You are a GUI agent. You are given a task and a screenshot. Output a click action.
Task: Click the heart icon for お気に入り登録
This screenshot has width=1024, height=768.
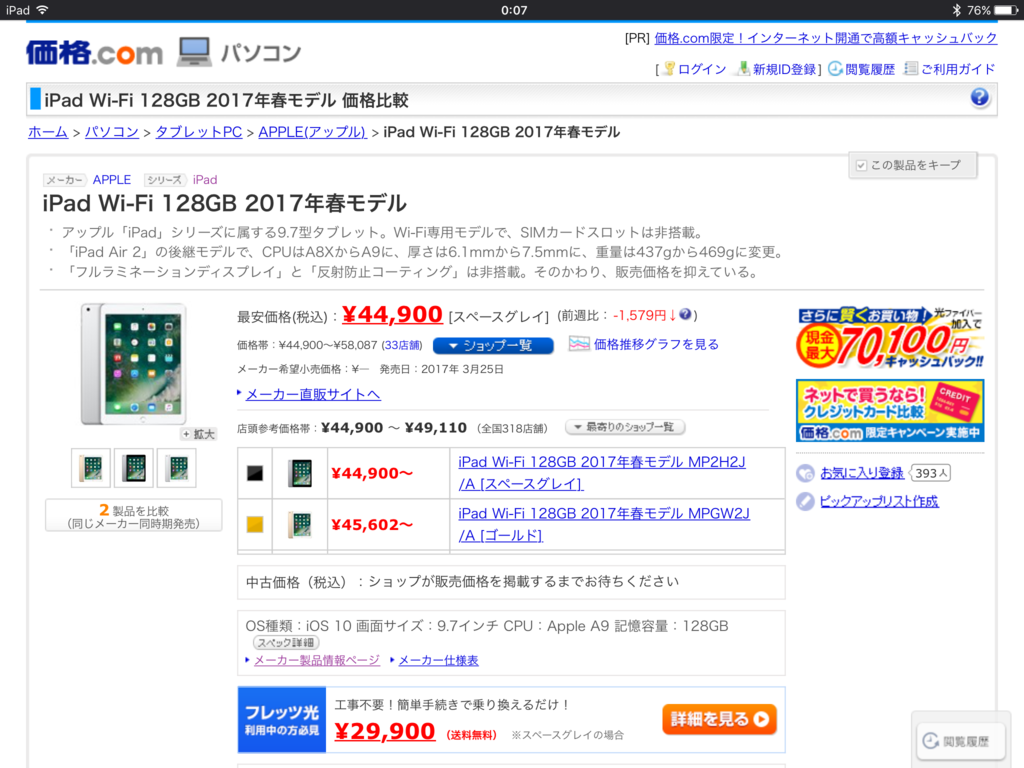[x=805, y=473]
